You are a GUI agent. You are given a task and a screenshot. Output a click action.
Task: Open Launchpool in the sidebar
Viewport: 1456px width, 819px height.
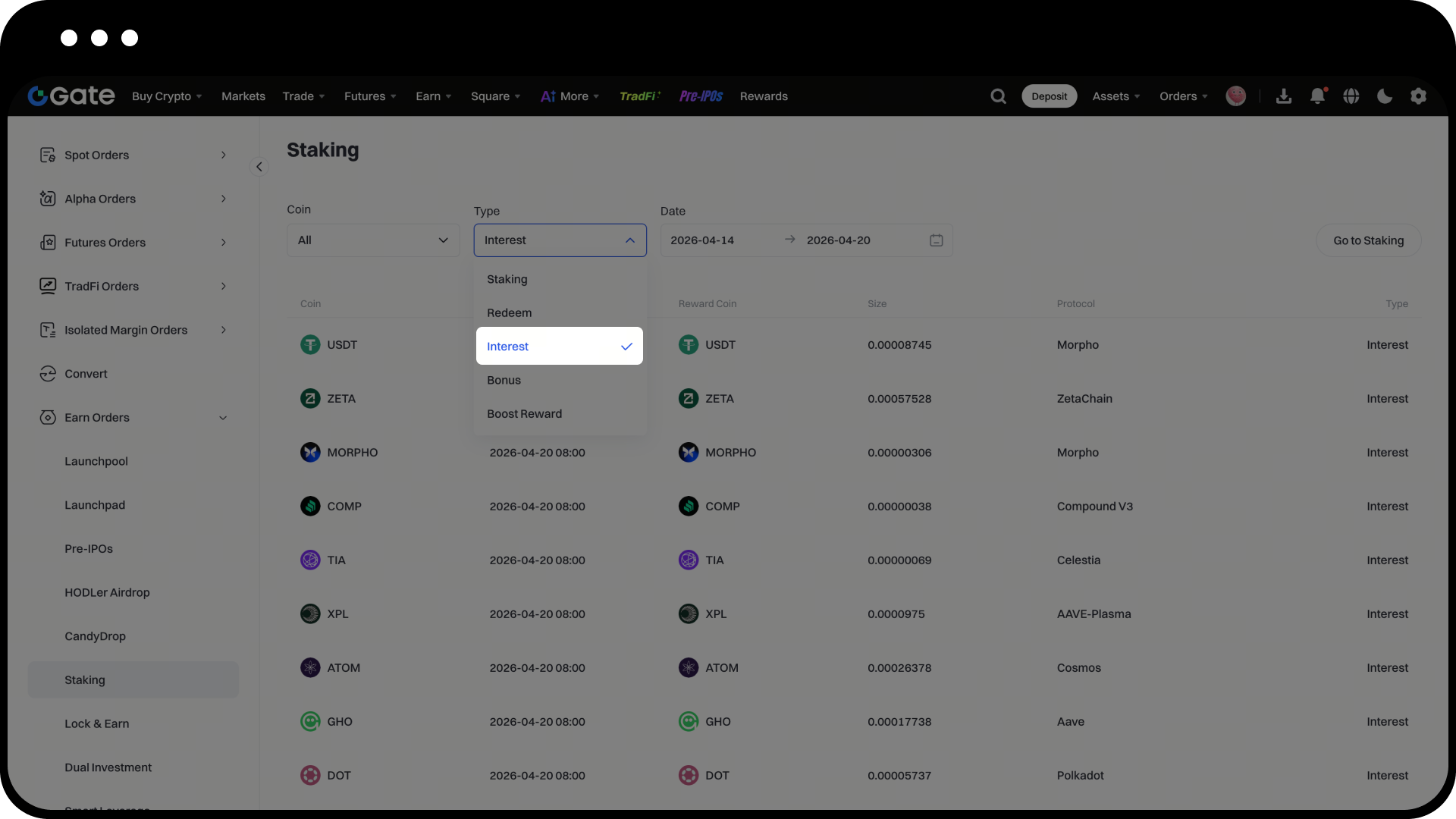[96, 462]
